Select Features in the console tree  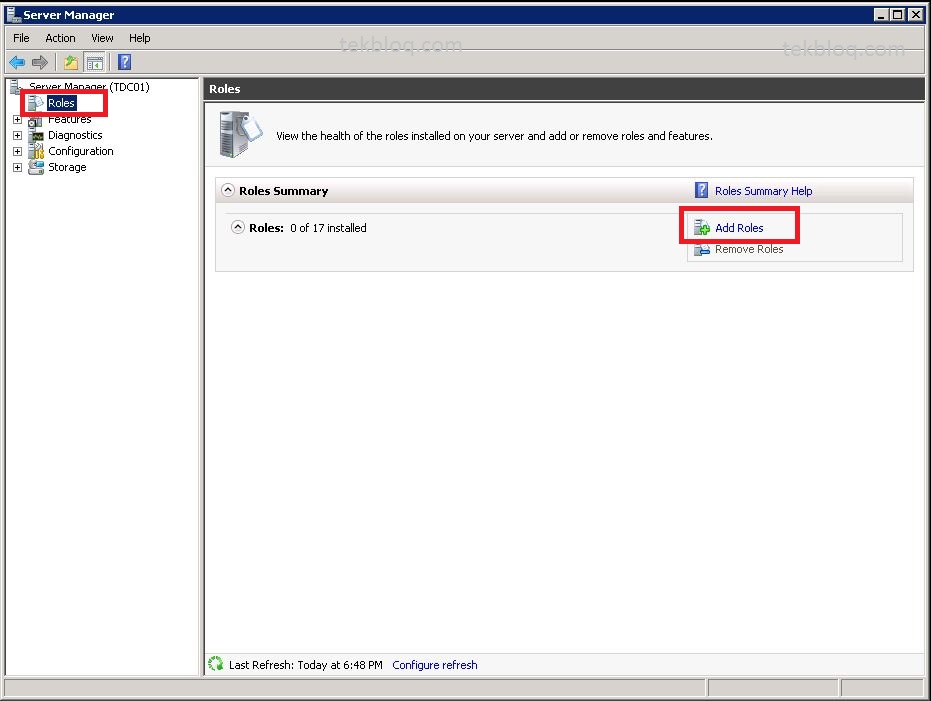(69, 119)
